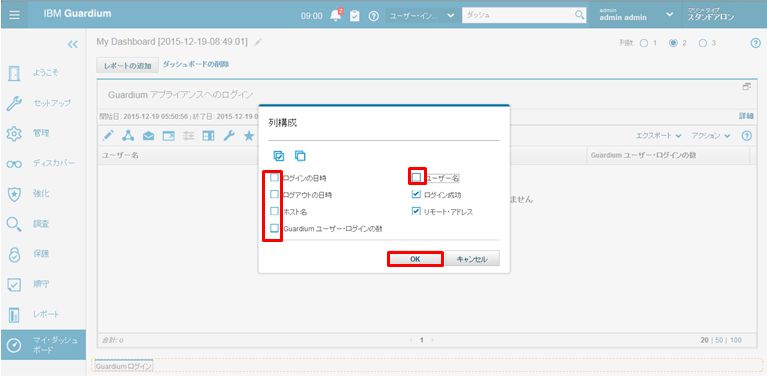Viewport: 767px width, 376px height.
Task: Click the キャンセル button
Action: click(472, 259)
